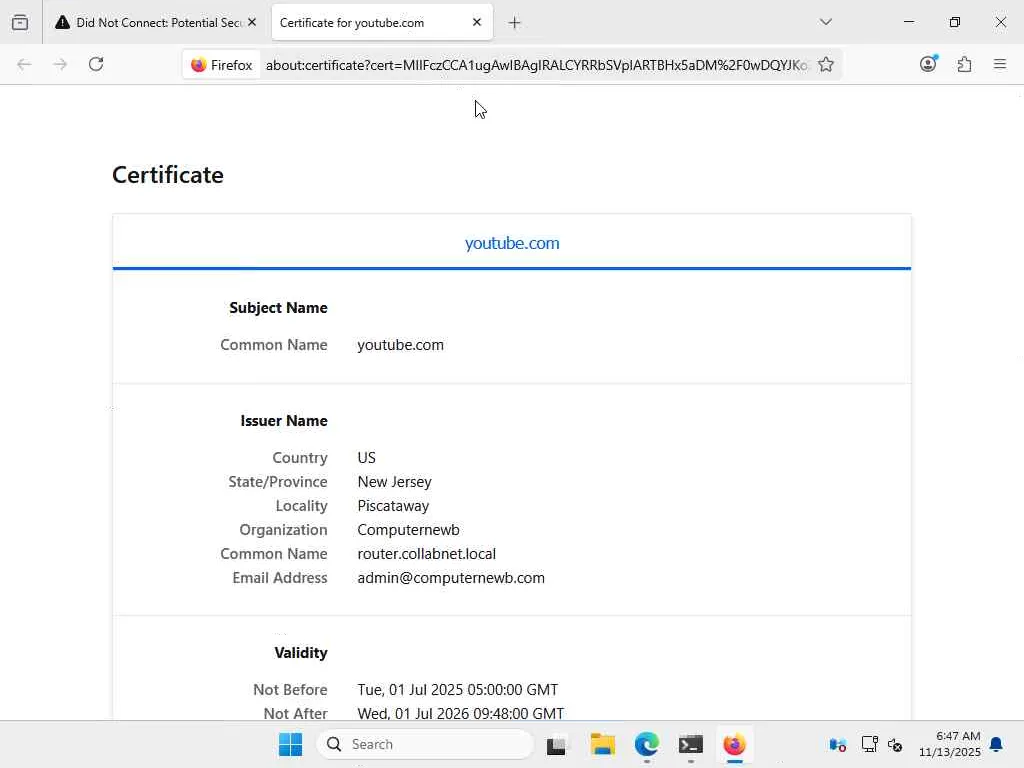Launch Microsoft Edge from taskbar

647,744
